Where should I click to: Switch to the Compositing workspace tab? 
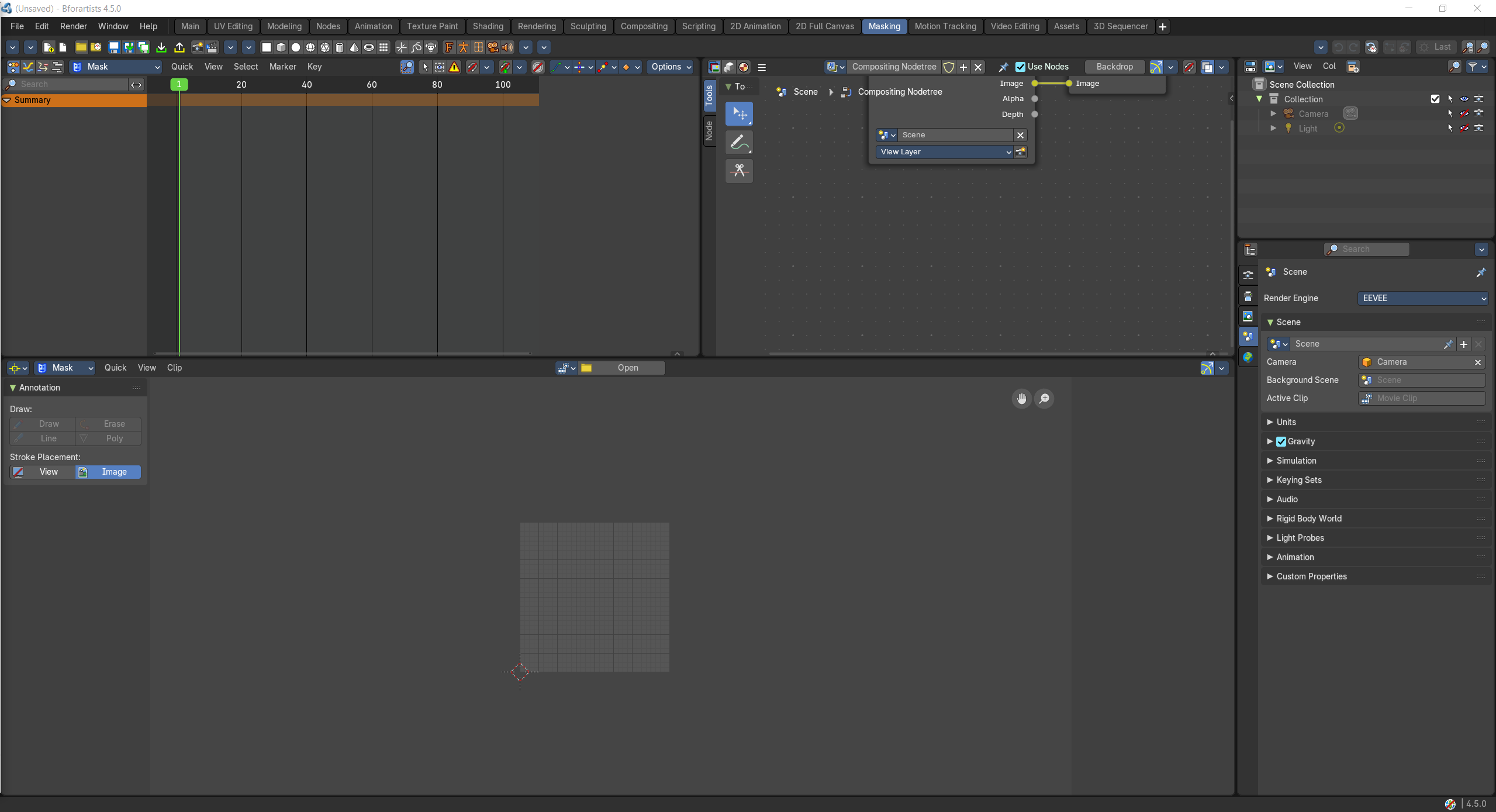(x=644, y=26)
